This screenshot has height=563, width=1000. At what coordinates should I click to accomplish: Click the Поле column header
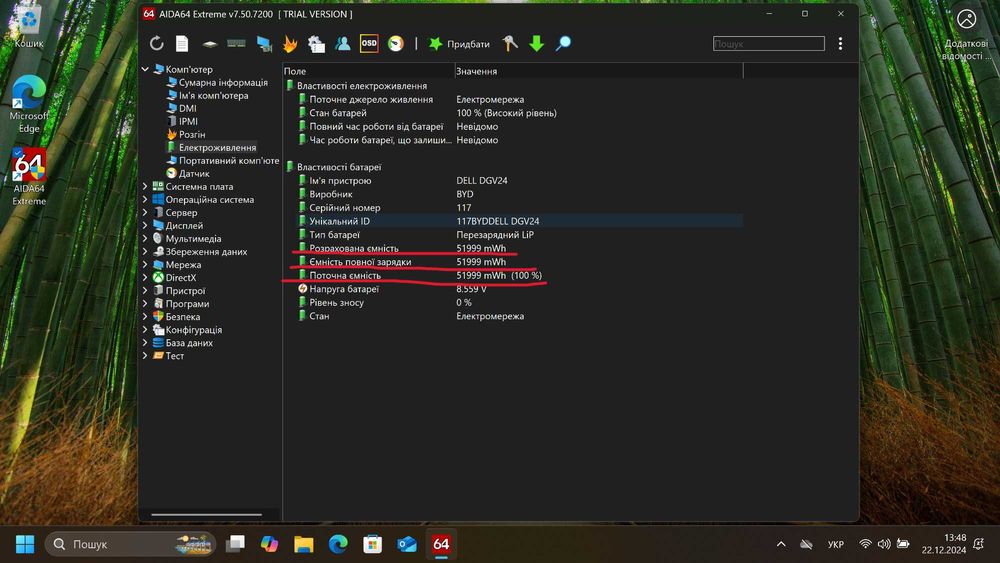[x=369, y=71]
